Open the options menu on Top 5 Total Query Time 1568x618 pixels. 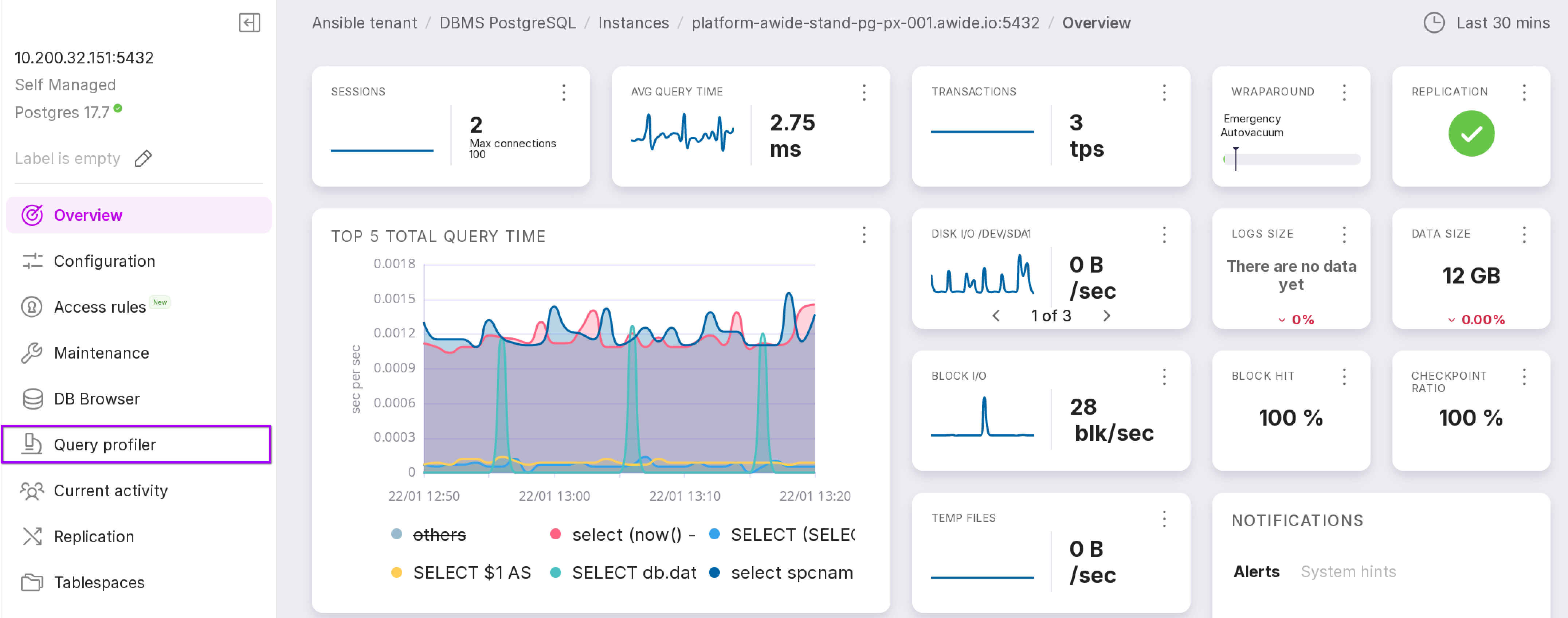tap(863, 235)
